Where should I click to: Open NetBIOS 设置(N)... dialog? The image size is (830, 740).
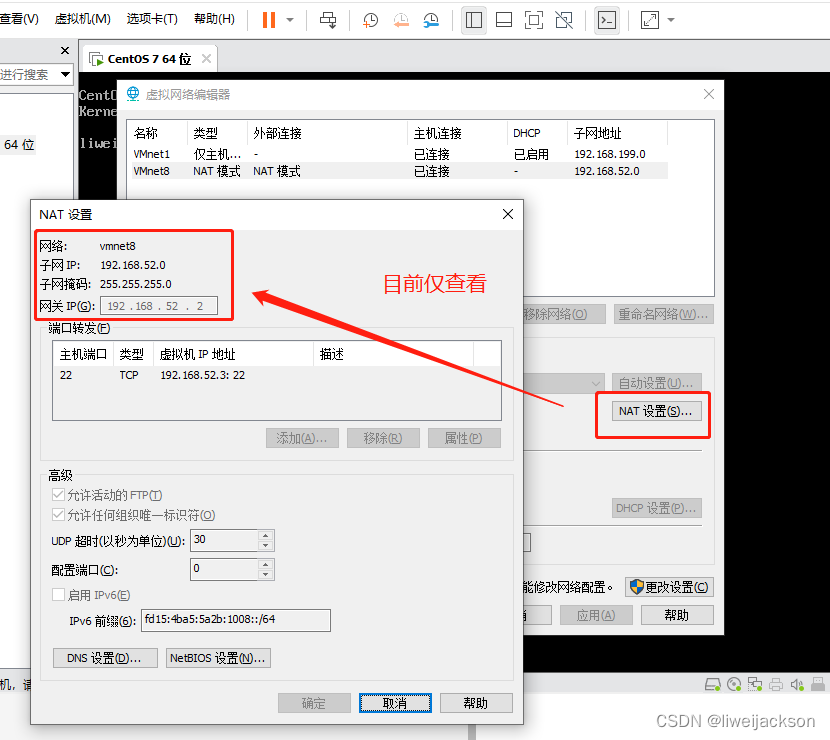pos(218,658)
